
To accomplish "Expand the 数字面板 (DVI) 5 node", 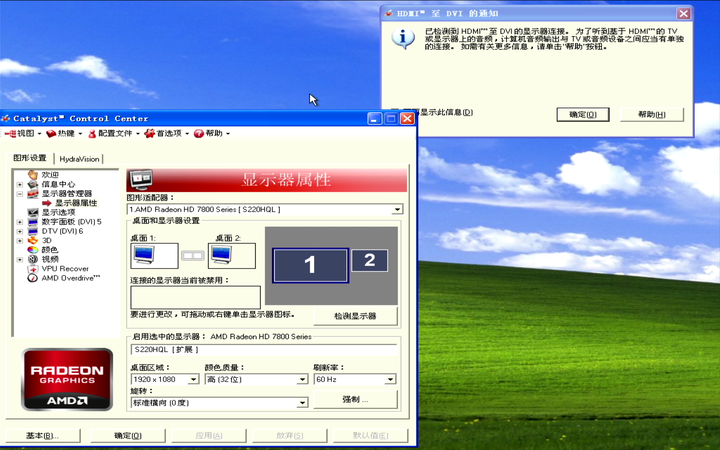I will 20,222.
